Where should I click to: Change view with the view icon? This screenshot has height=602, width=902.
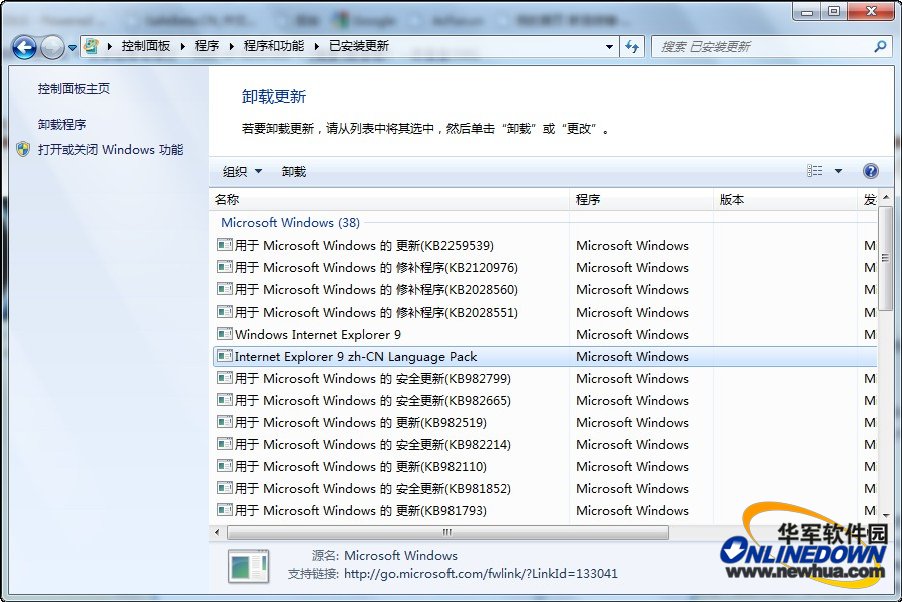pyautogui.click(x=815, y=171)
